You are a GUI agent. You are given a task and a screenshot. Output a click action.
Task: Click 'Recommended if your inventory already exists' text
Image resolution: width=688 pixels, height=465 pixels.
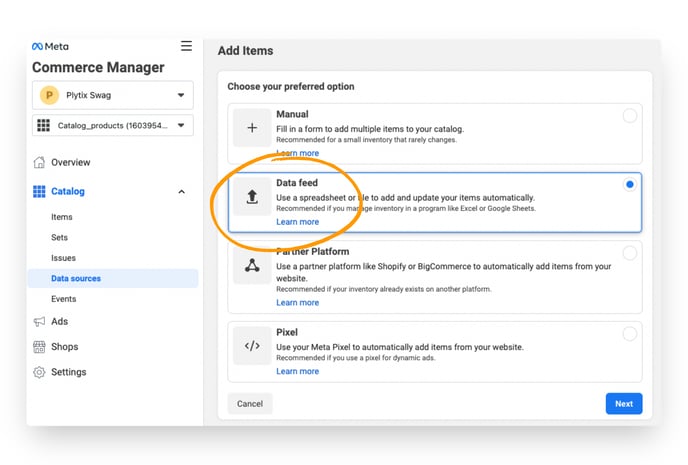click(x=383, y=289)
